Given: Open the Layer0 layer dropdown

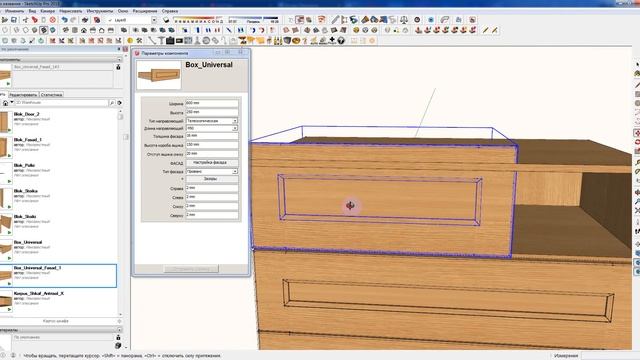Looking at the screenshot, I should 154,20.
